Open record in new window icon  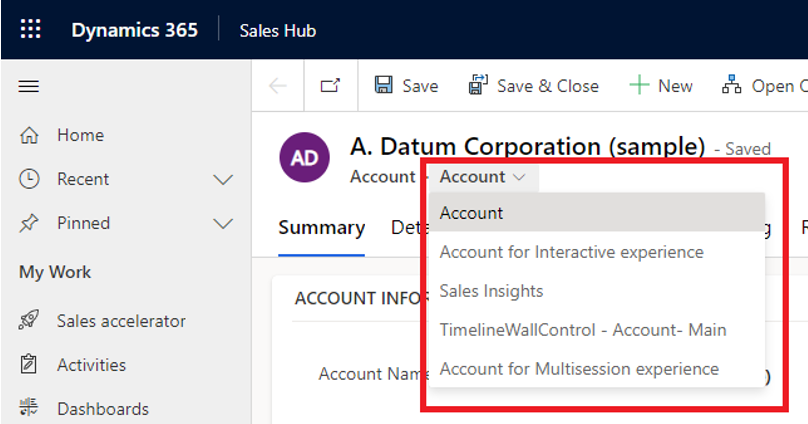pyautogui.click(x=330, y=86)
